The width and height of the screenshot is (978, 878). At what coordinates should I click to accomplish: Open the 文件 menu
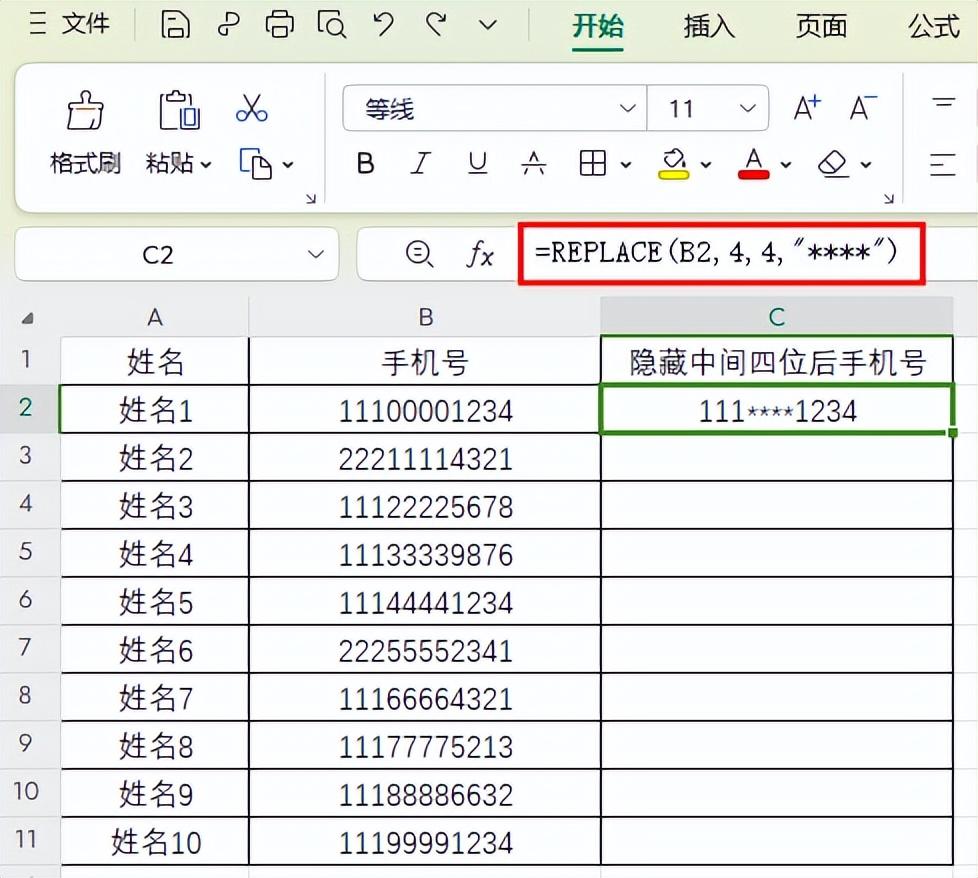[85, 25]
